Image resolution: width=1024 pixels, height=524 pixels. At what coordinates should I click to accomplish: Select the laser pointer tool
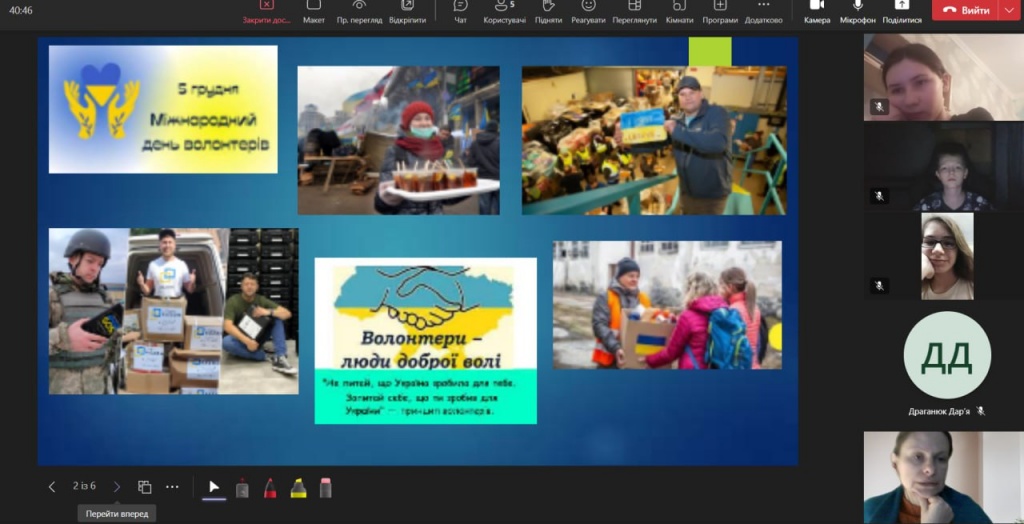click(214, 487)
